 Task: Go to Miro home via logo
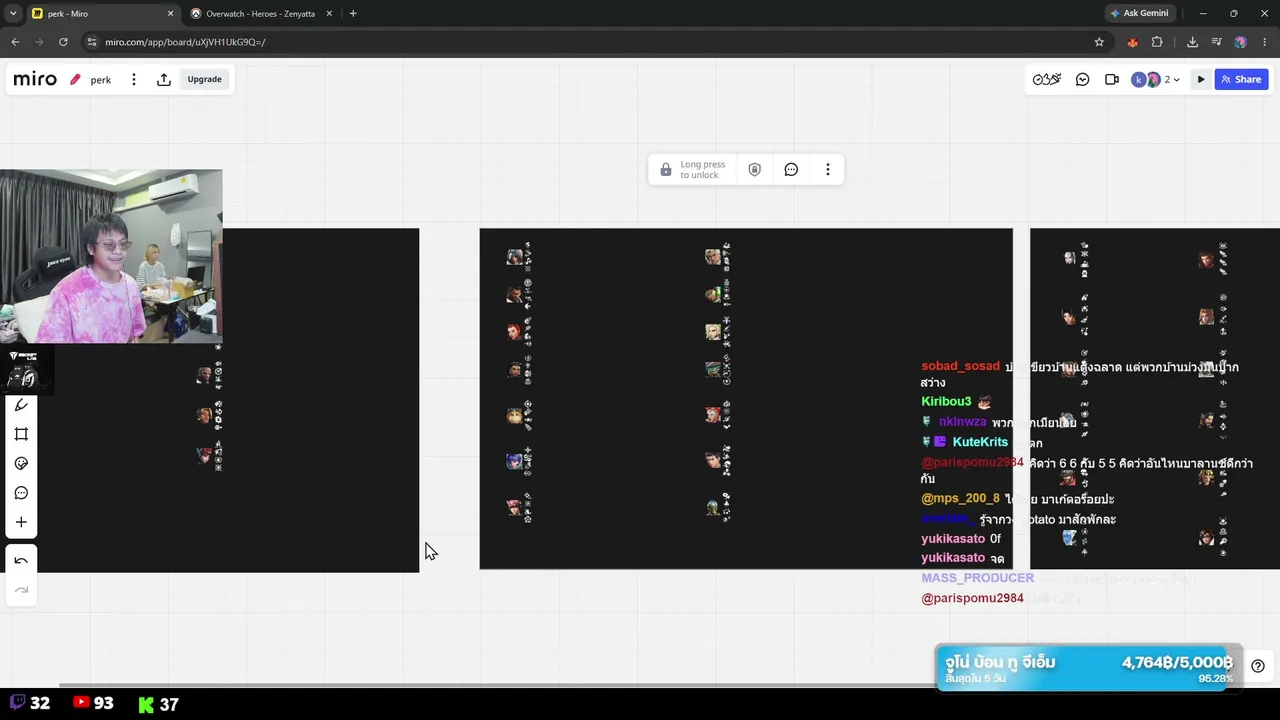coord(35,79)
